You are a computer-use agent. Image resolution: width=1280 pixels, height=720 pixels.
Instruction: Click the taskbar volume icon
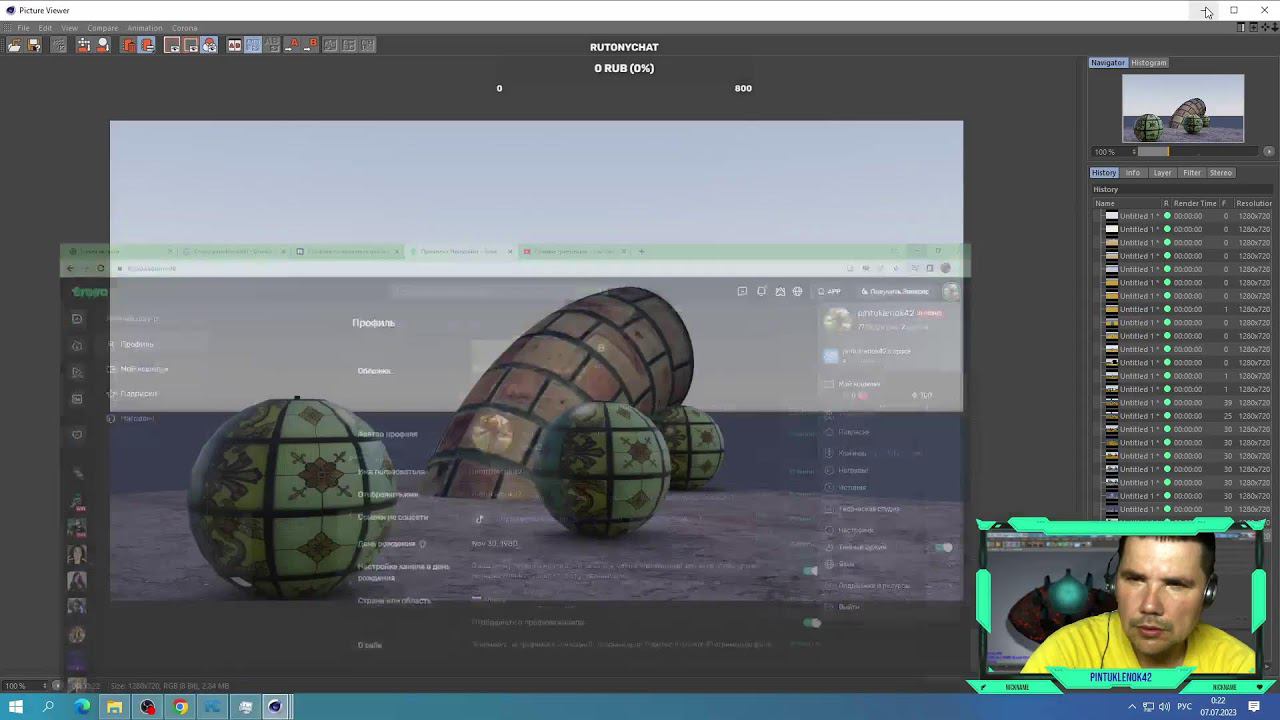tap(1163, 707)
